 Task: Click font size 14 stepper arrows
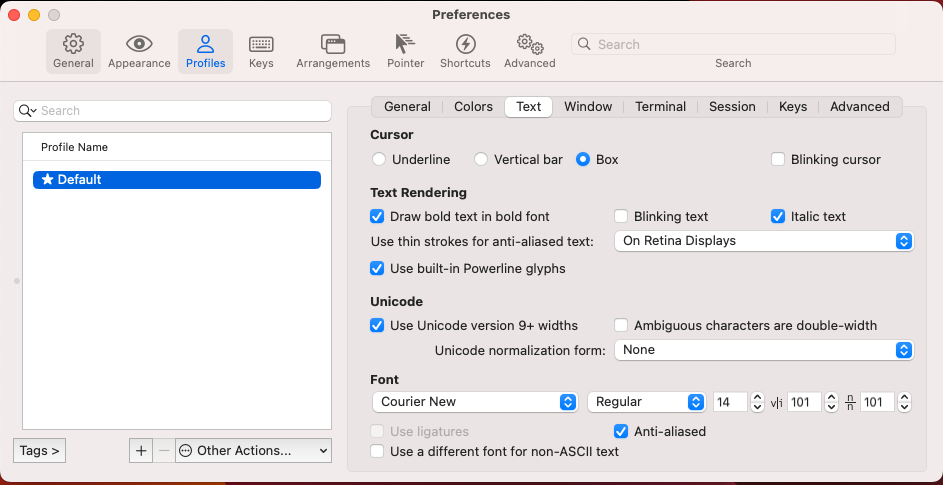[x=757, y=402]
